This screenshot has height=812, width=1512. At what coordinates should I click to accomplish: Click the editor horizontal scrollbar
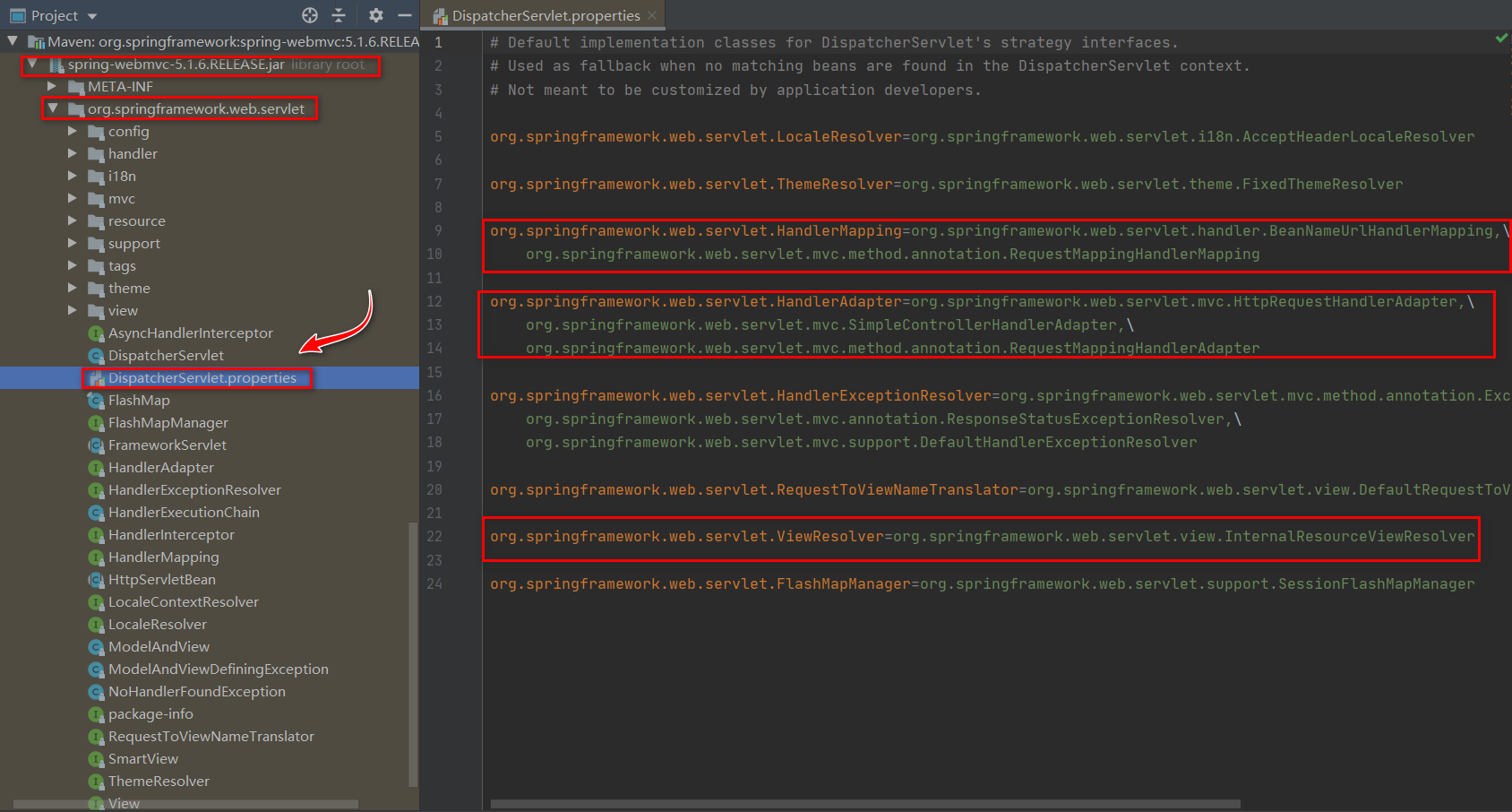(865, 804)
